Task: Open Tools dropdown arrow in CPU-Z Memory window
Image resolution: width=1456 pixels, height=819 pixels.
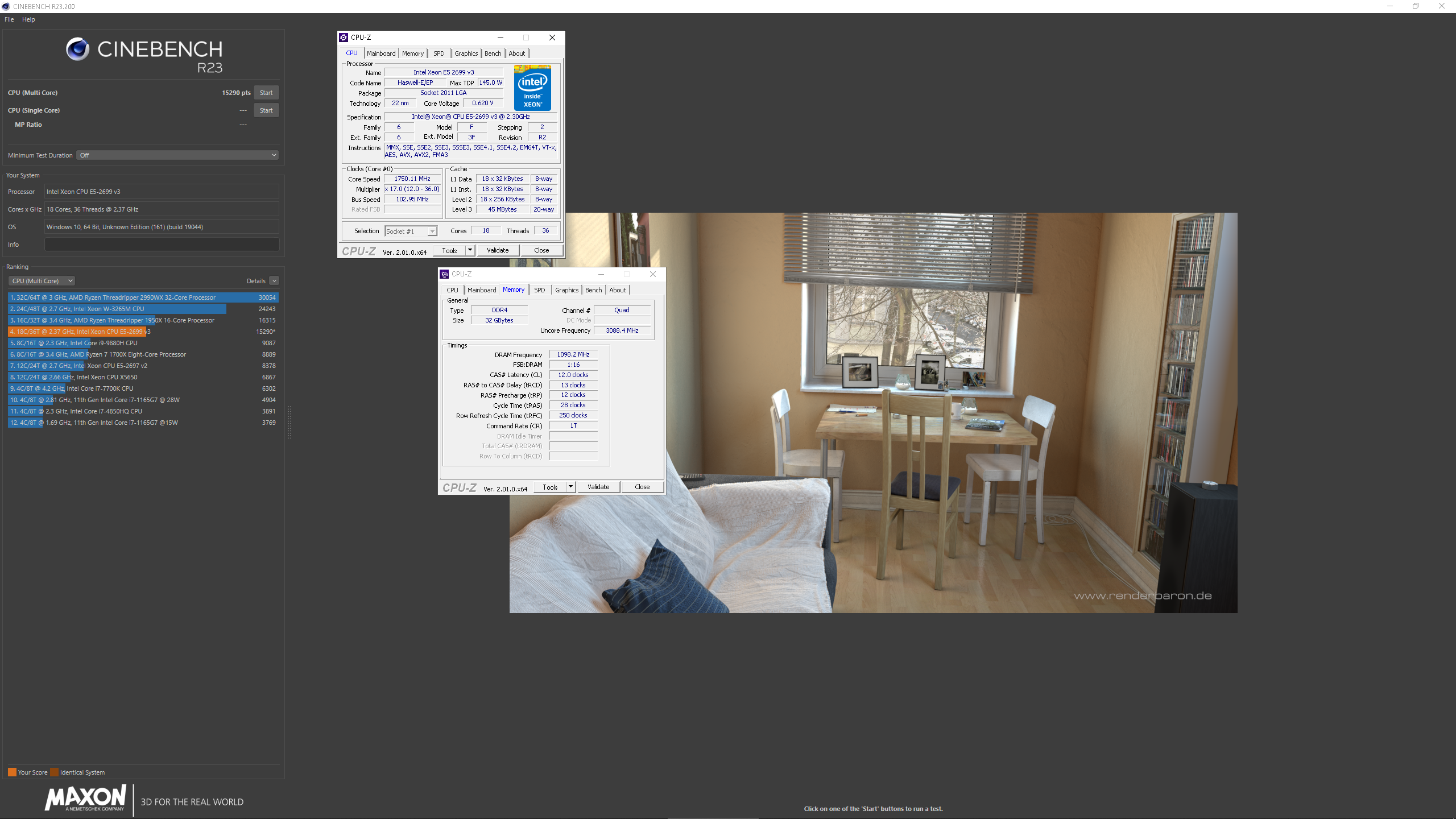Action: (x=570, y=487)
